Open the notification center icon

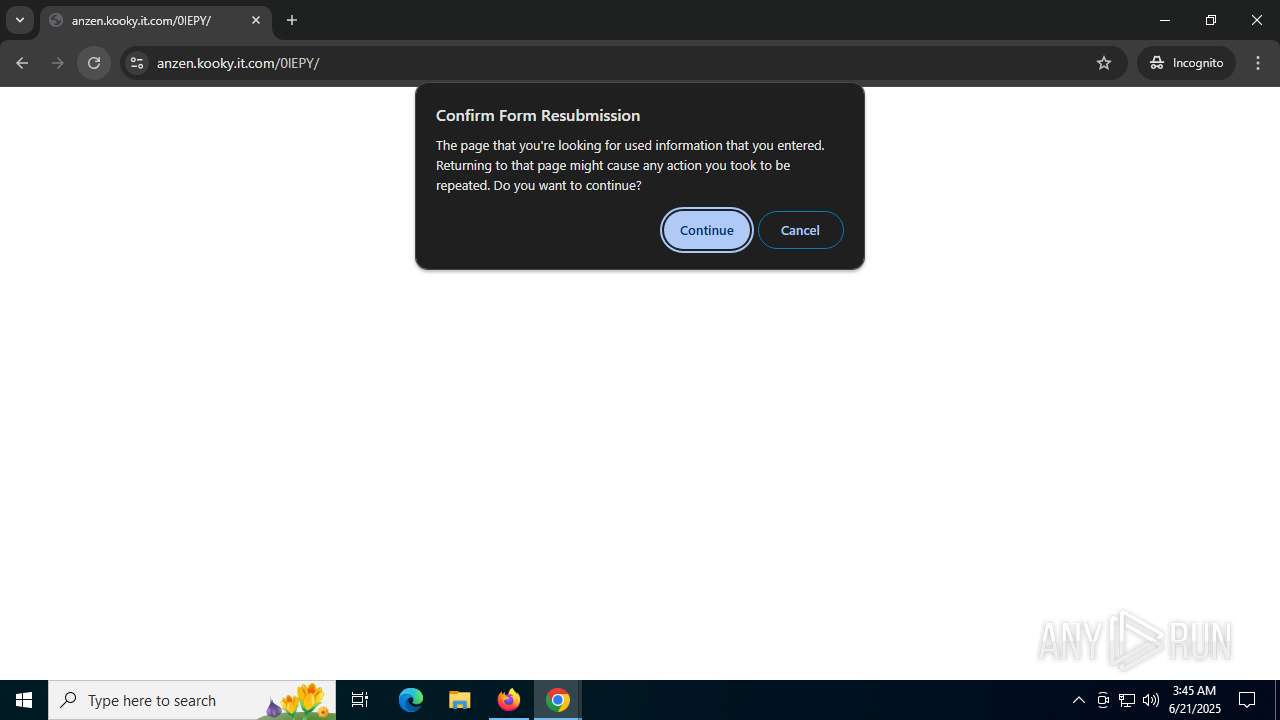coord(1247,700)
